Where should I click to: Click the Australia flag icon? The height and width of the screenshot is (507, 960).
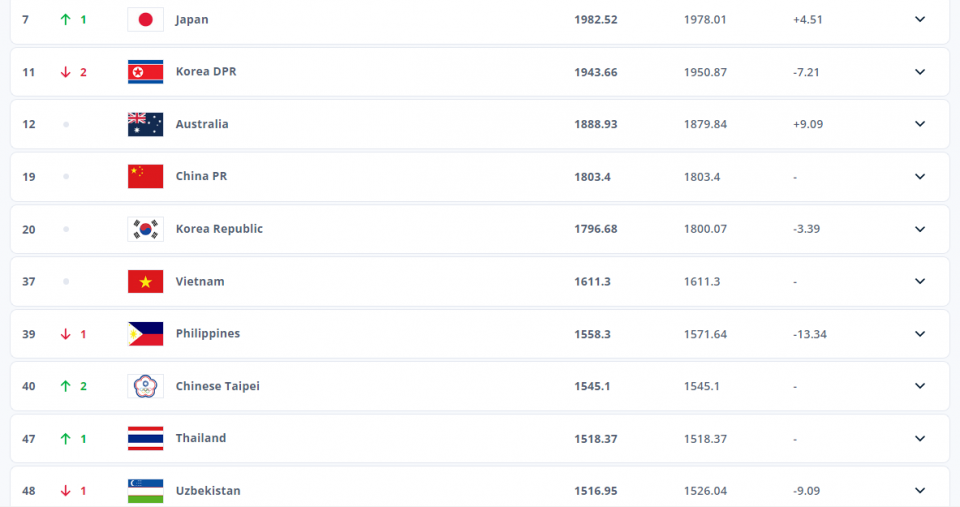[x=145, y=124]
